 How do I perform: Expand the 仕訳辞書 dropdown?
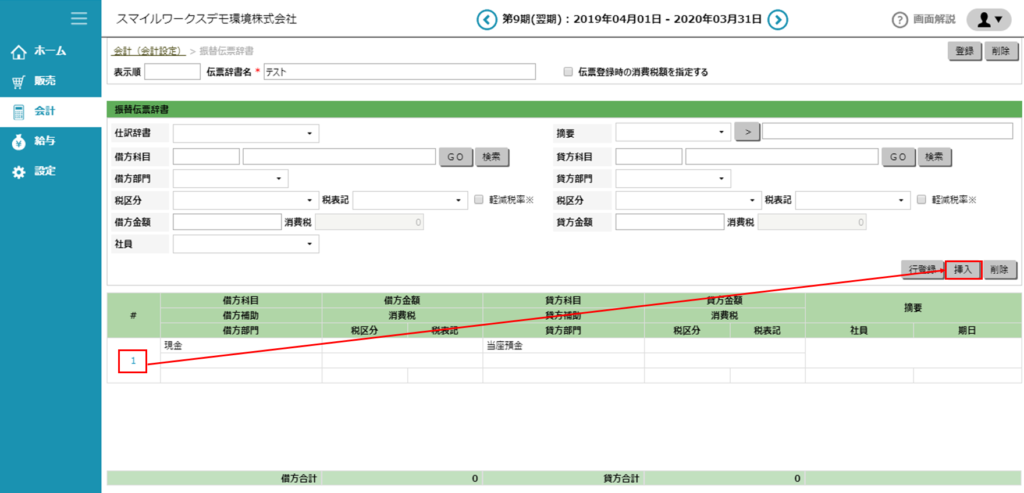click(x=245, y=133)
